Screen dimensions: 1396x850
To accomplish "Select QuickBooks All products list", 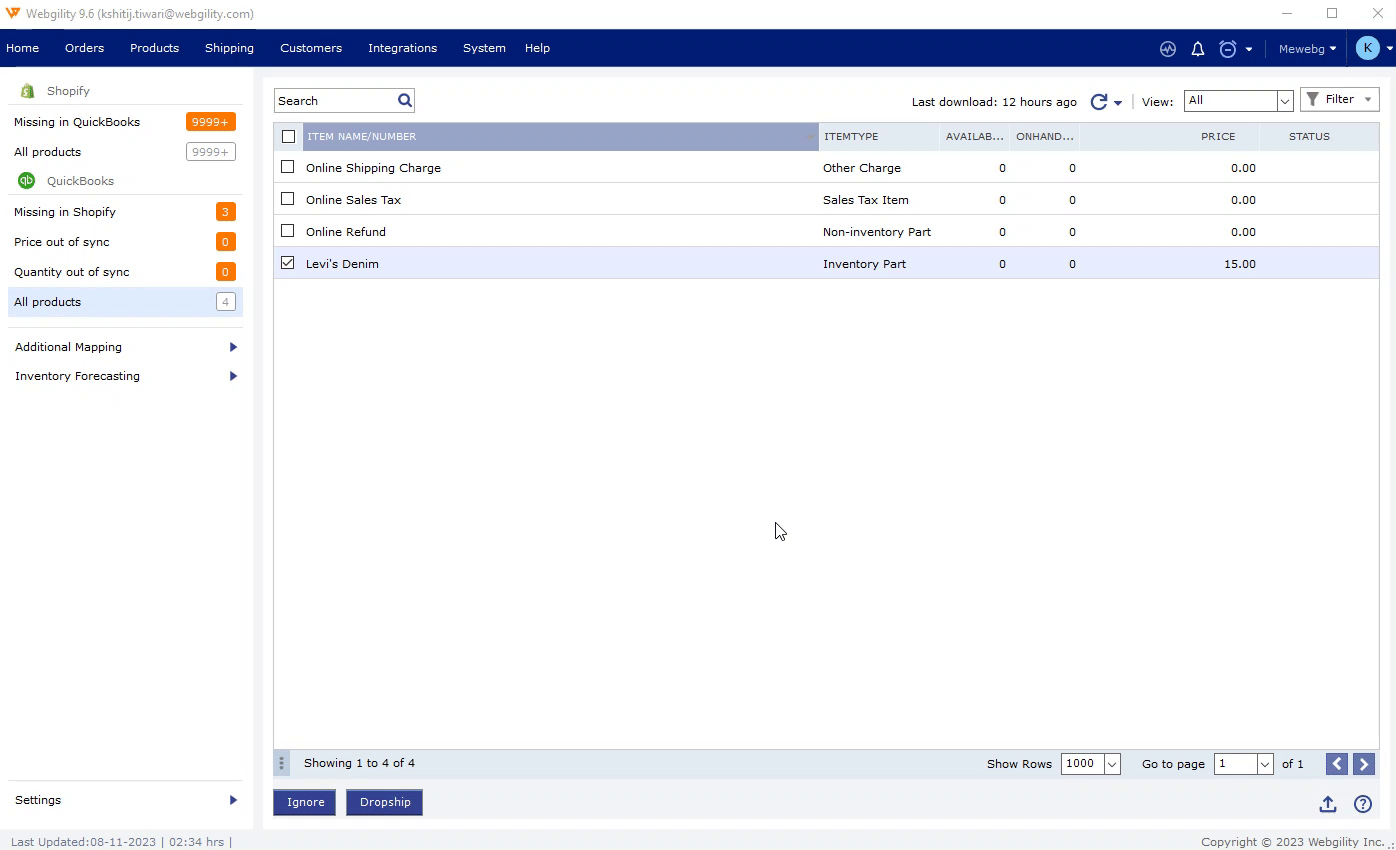I will 125,302.
